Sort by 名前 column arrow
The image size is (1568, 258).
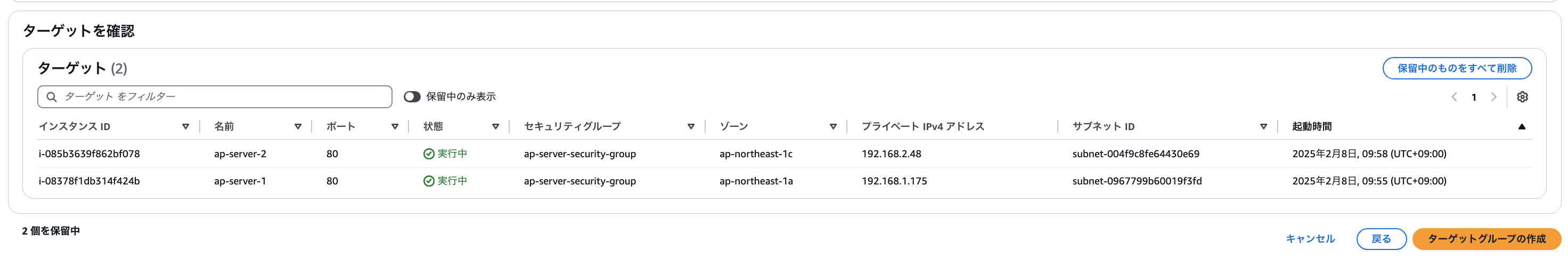pyautogui.click(x=298, y=126)
